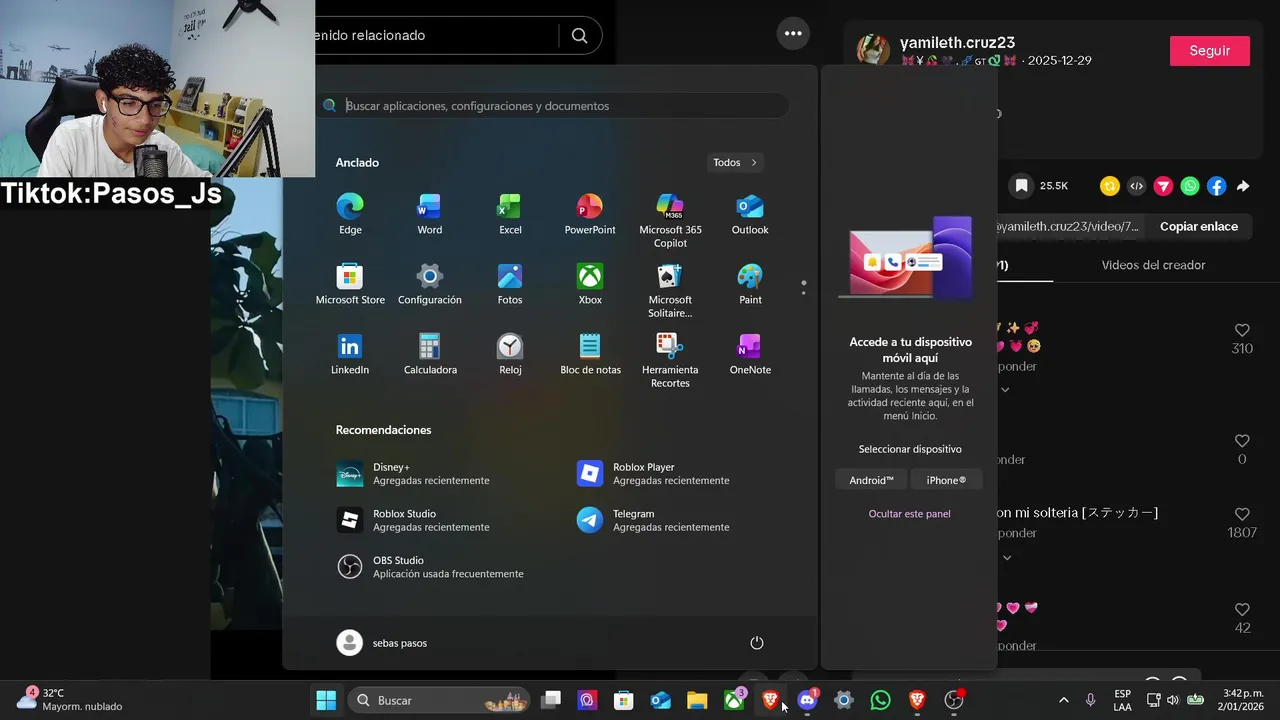
Task: Switch to Videos del creador tab
Action: (1153, 265)
